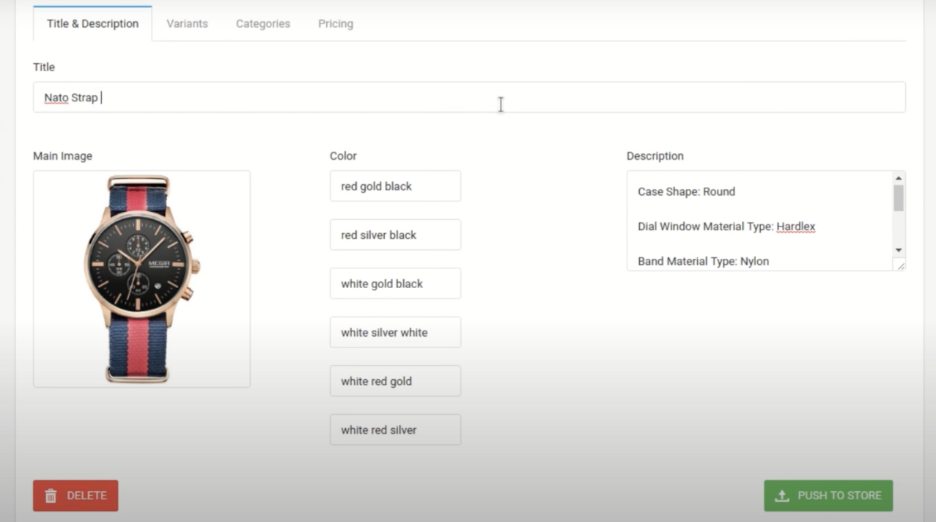Click the description scrollbar thumb
The image size is (936, 522).
[x=898, y=198]
